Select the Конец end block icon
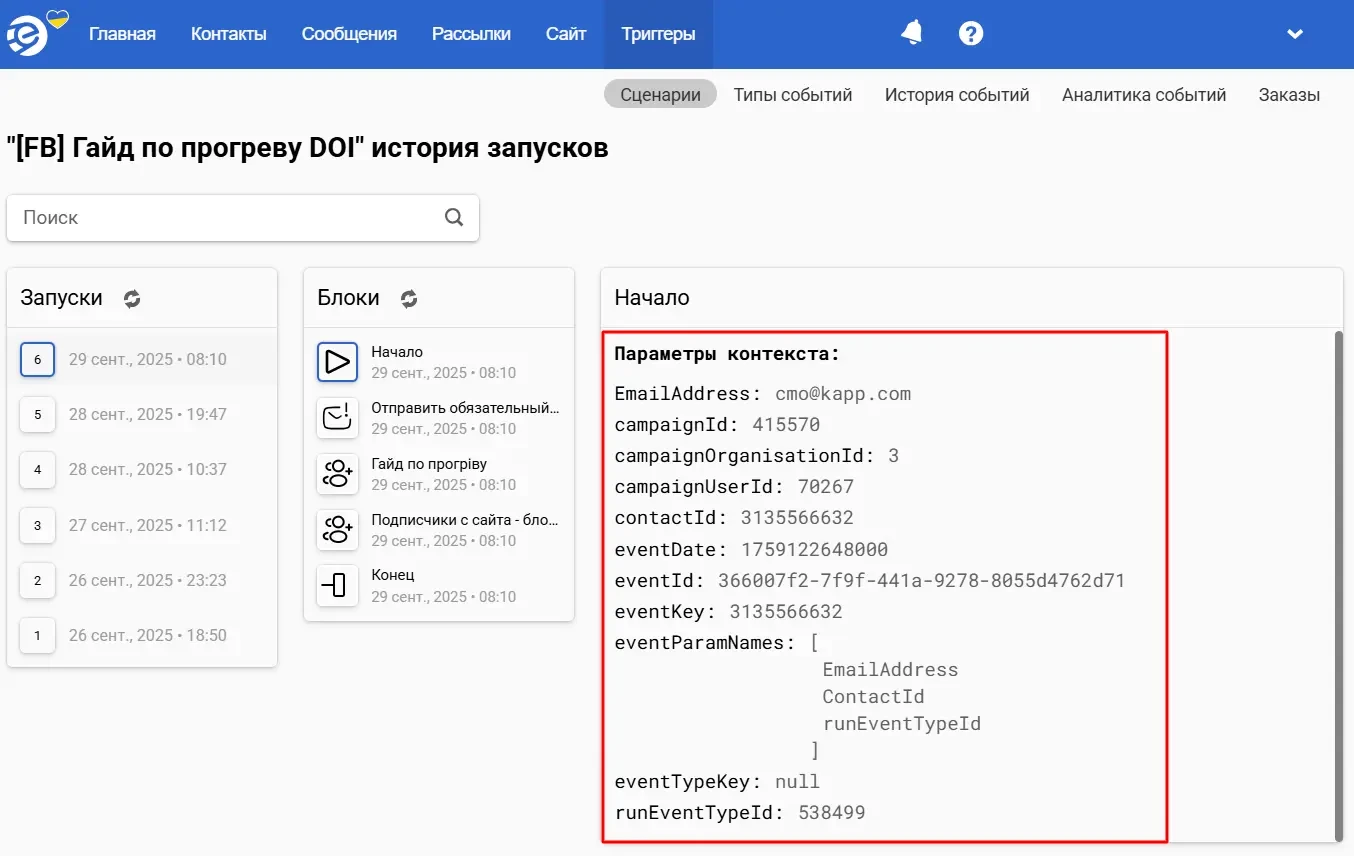This screenshot has height=856, width=1354. click(x=337, y=586)
